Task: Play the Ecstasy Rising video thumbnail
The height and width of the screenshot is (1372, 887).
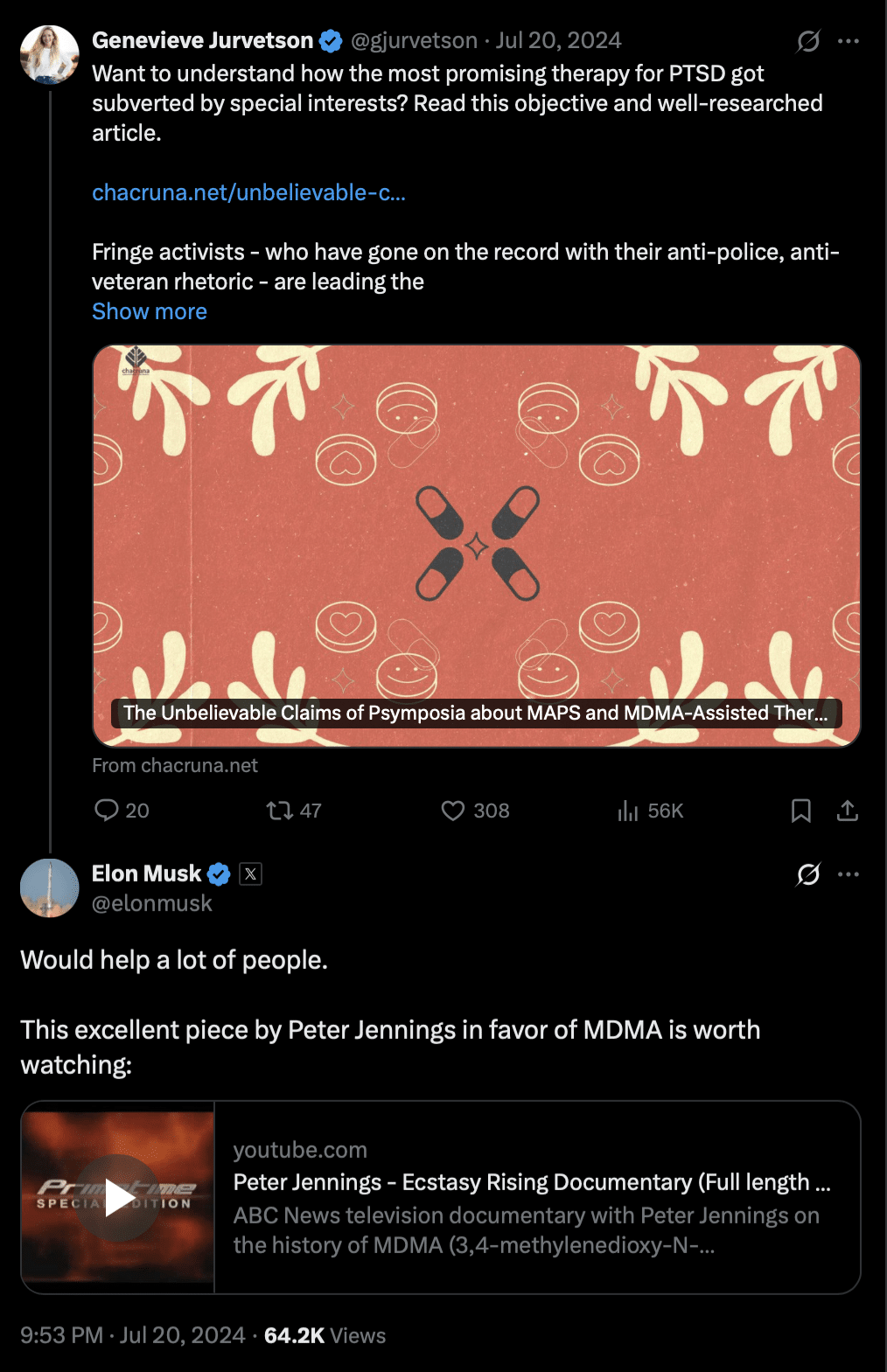Action: pyautogui.click(x=118, y=1197)
